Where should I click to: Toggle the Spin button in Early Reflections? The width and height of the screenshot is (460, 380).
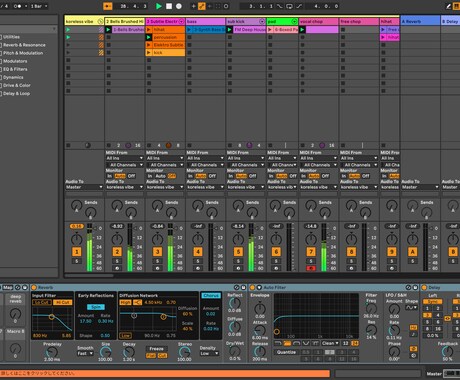click(x=96, y=307)
